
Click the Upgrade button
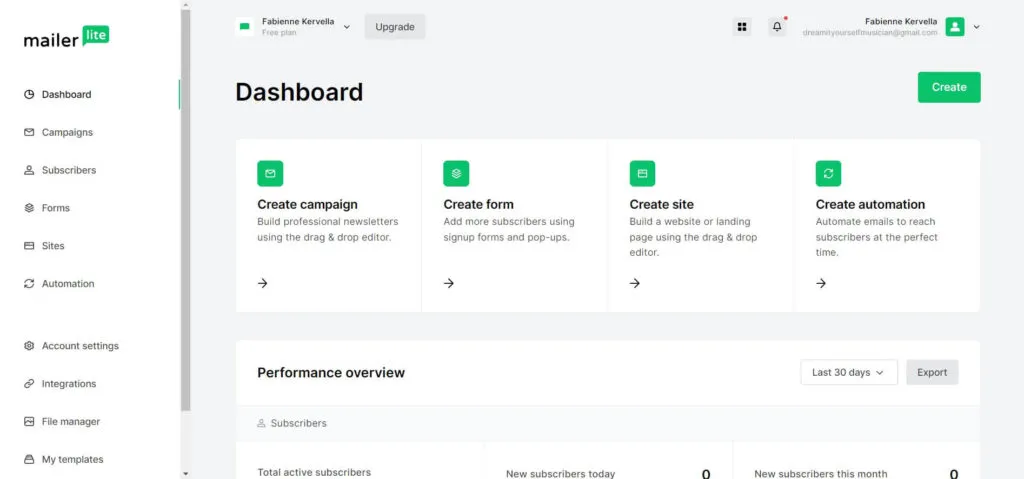395,27
